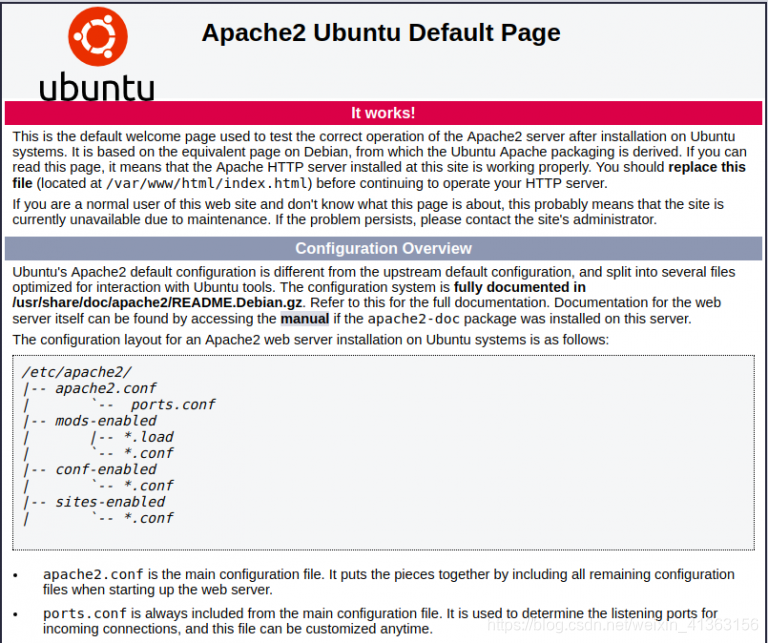Select the mods-enabled tree line
Image resolution: width=768 pixels, height=643 pixels.
(89, 421)
